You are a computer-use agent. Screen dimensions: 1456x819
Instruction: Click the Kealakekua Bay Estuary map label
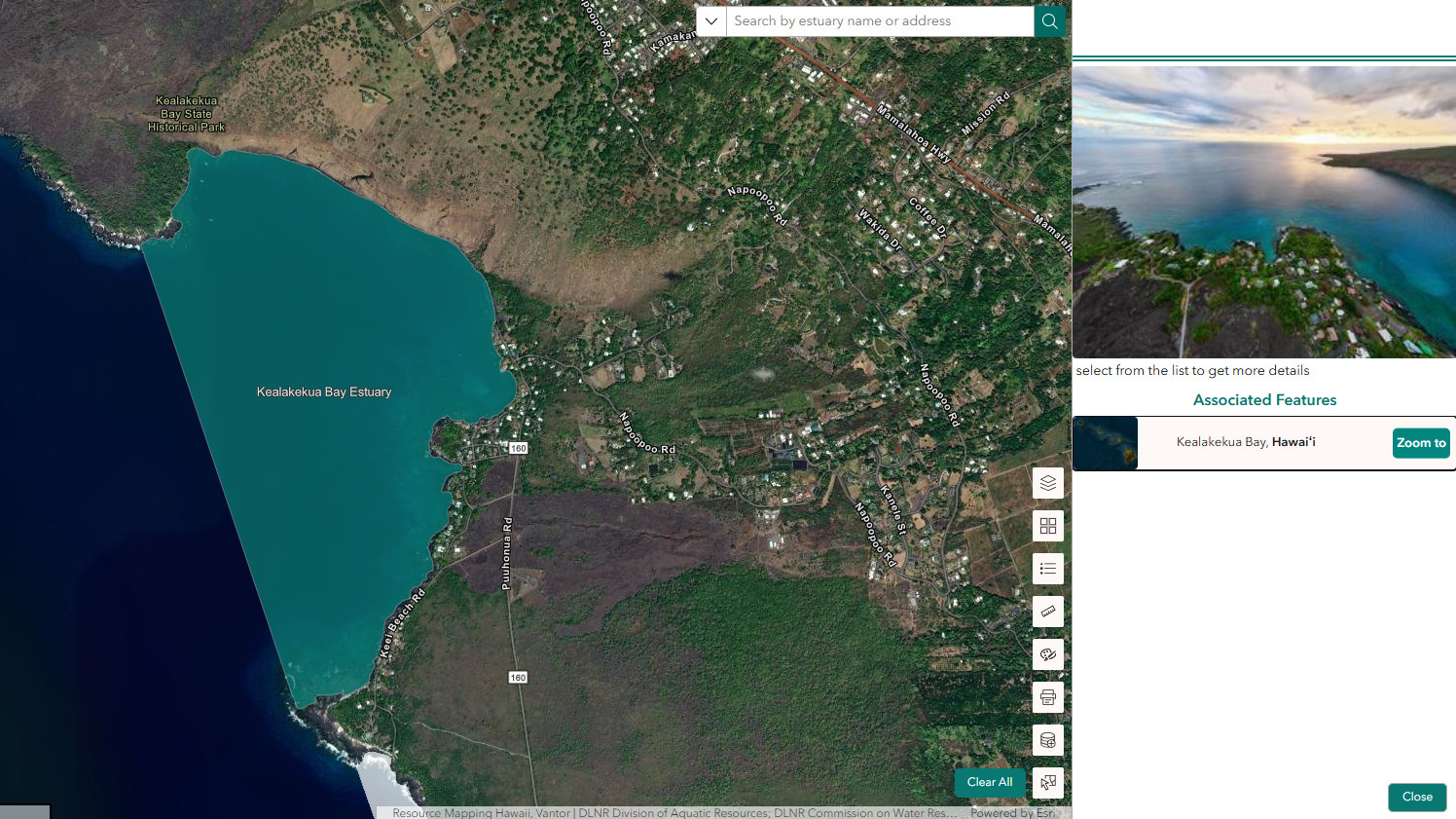pos(324,391)
